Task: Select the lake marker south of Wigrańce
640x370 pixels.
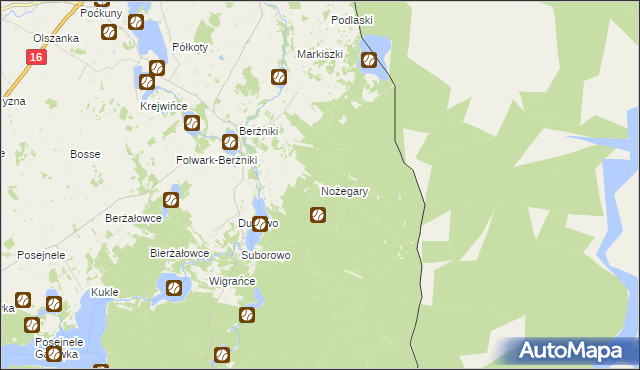Action: coord(247,315)
